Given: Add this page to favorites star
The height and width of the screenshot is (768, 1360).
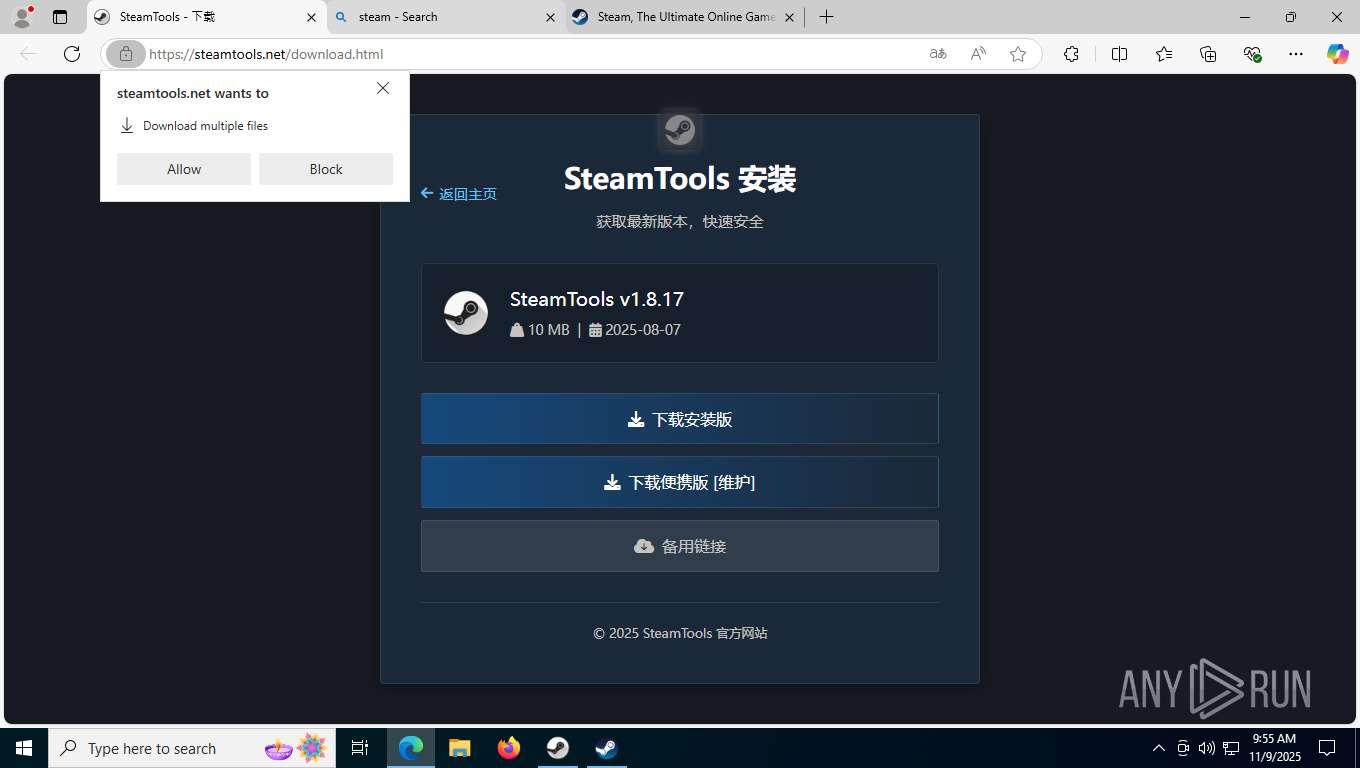Looking at the screenshot, I should 1018,54.
